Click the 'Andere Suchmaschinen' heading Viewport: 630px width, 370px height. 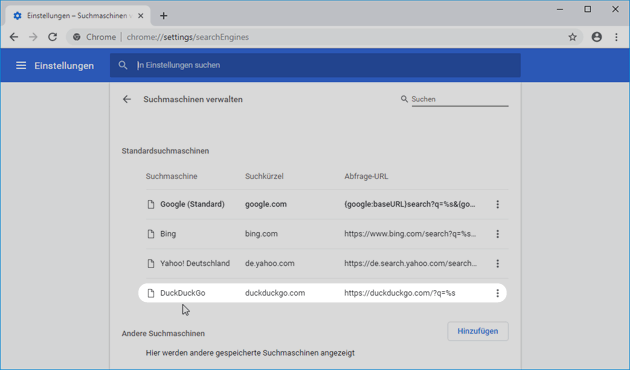tap(163, 333)
